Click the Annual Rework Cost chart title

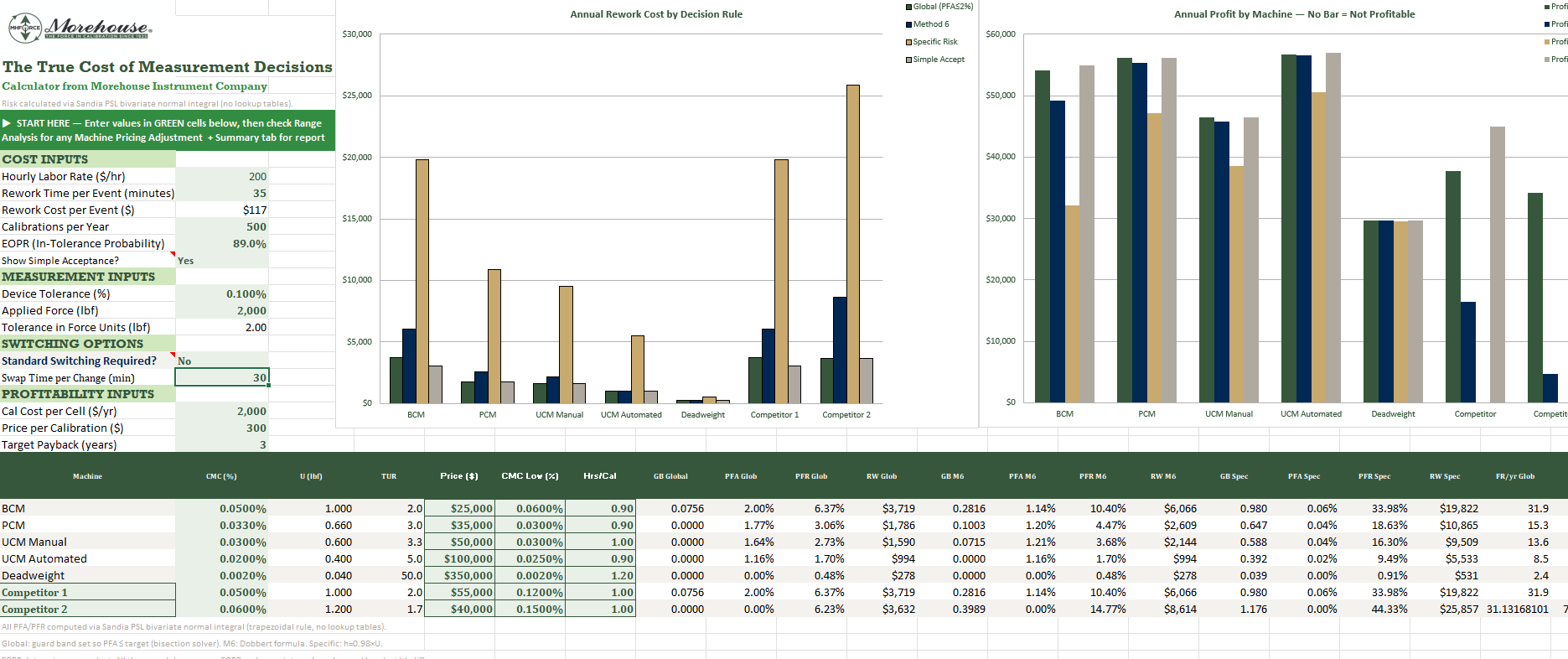656,14
